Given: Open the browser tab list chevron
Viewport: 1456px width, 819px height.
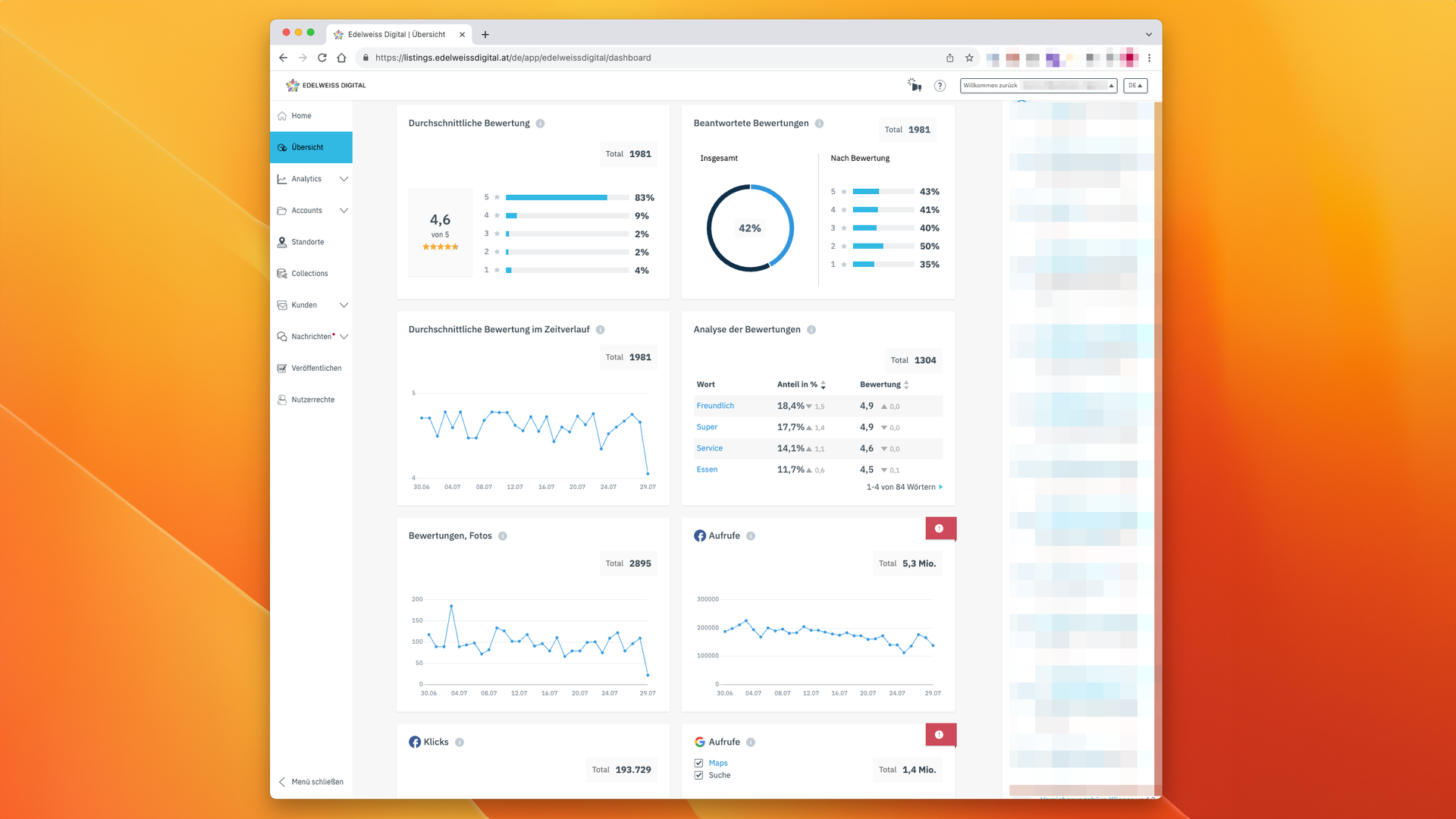Looking at the screenshot, I should click(x=1149, y=35).
